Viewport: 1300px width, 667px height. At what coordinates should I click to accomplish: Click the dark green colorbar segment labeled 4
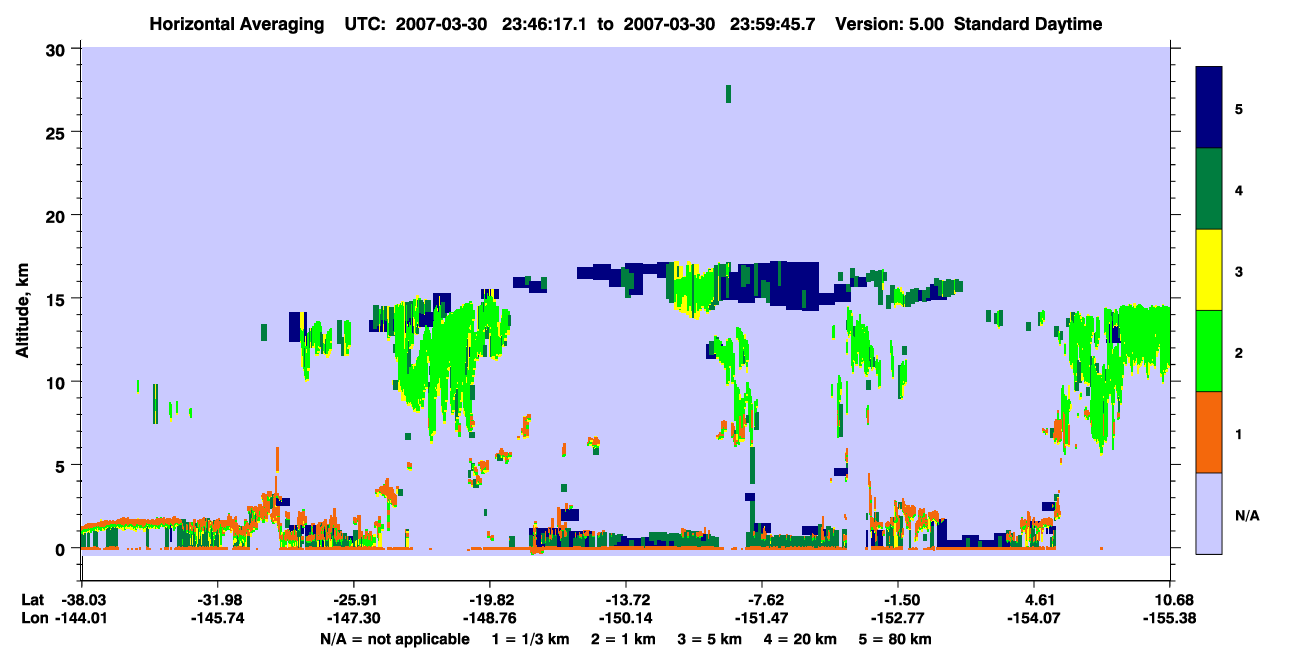1209,189
